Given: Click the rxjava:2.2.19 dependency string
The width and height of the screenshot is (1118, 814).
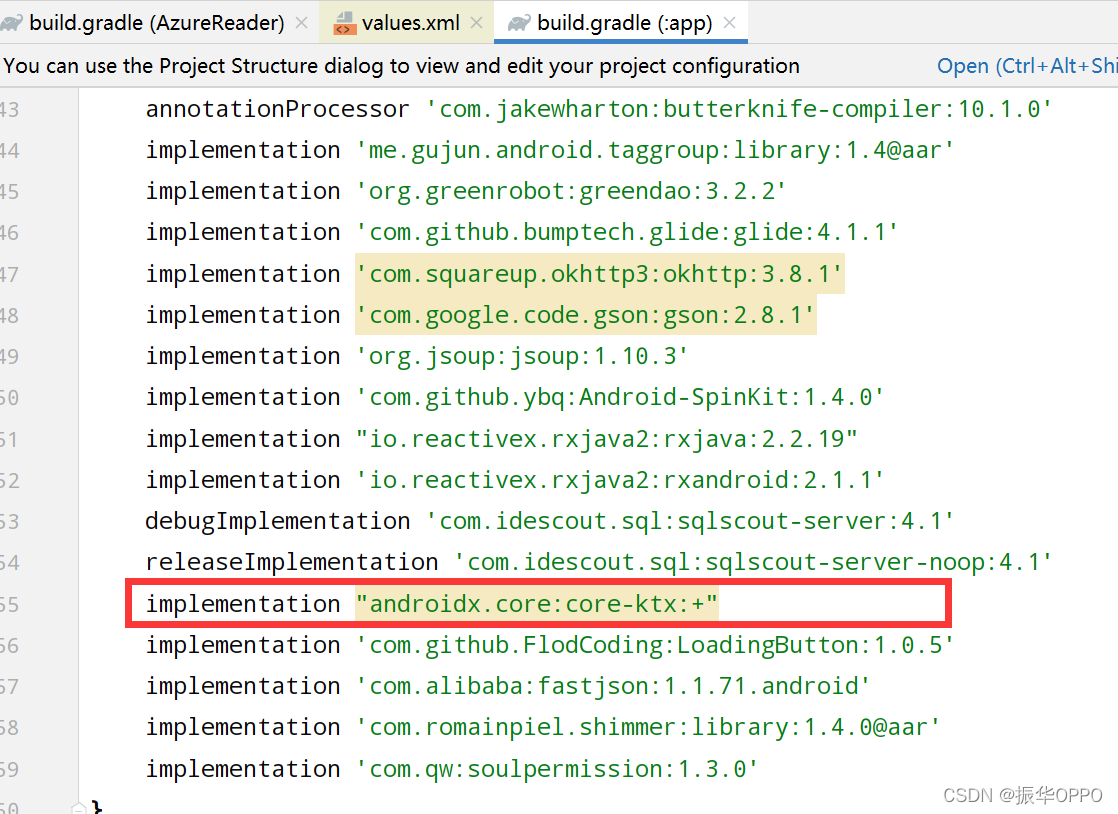Looking at the screenshot, I should [606, 439].
